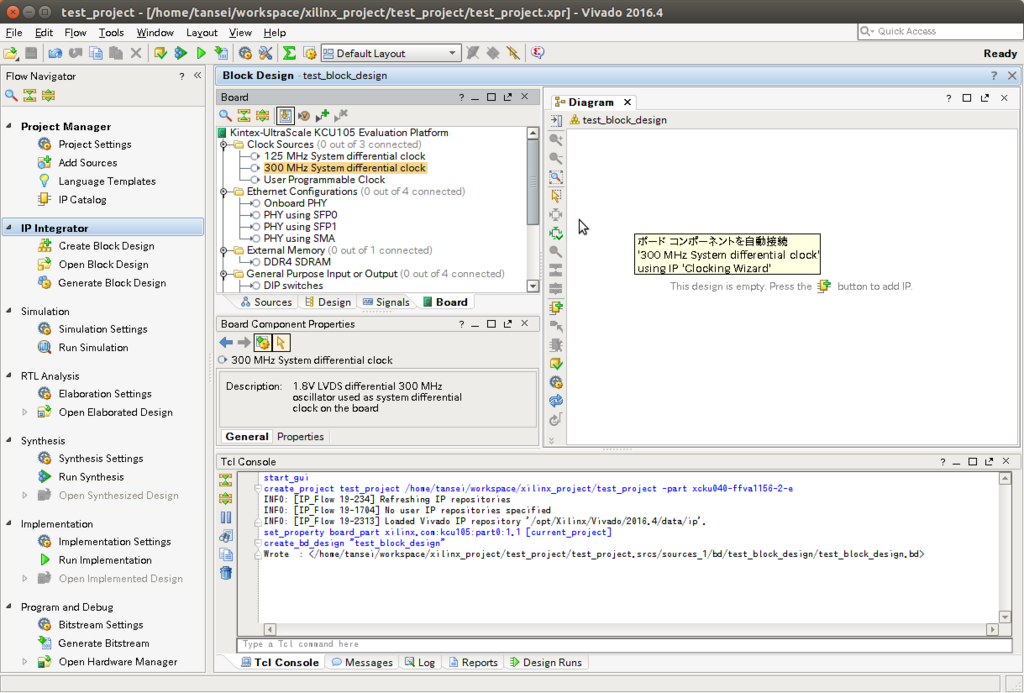The width and height of the screenshot is (1024, 693).
Task: Open the Properties tab in Board Component Properties
Action: tap(300, 436)
